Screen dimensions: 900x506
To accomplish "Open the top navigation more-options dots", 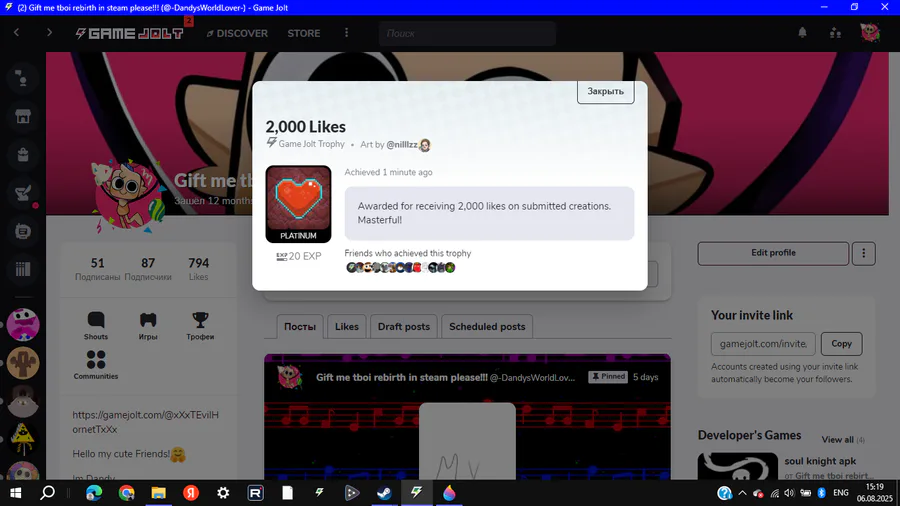I will [x=346, y=33].
